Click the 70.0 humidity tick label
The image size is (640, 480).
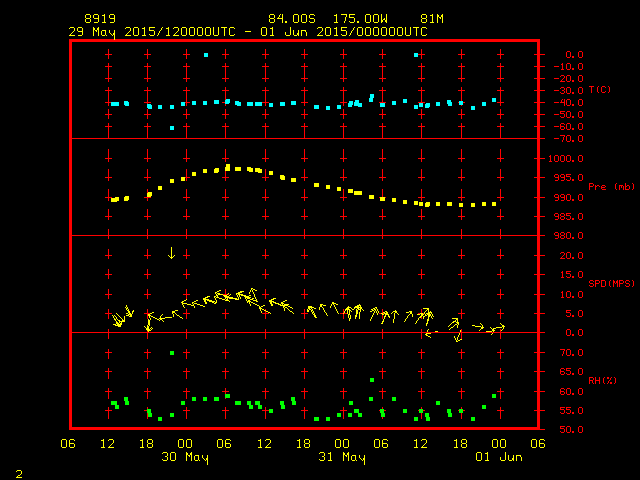click(x=571, y=353)
